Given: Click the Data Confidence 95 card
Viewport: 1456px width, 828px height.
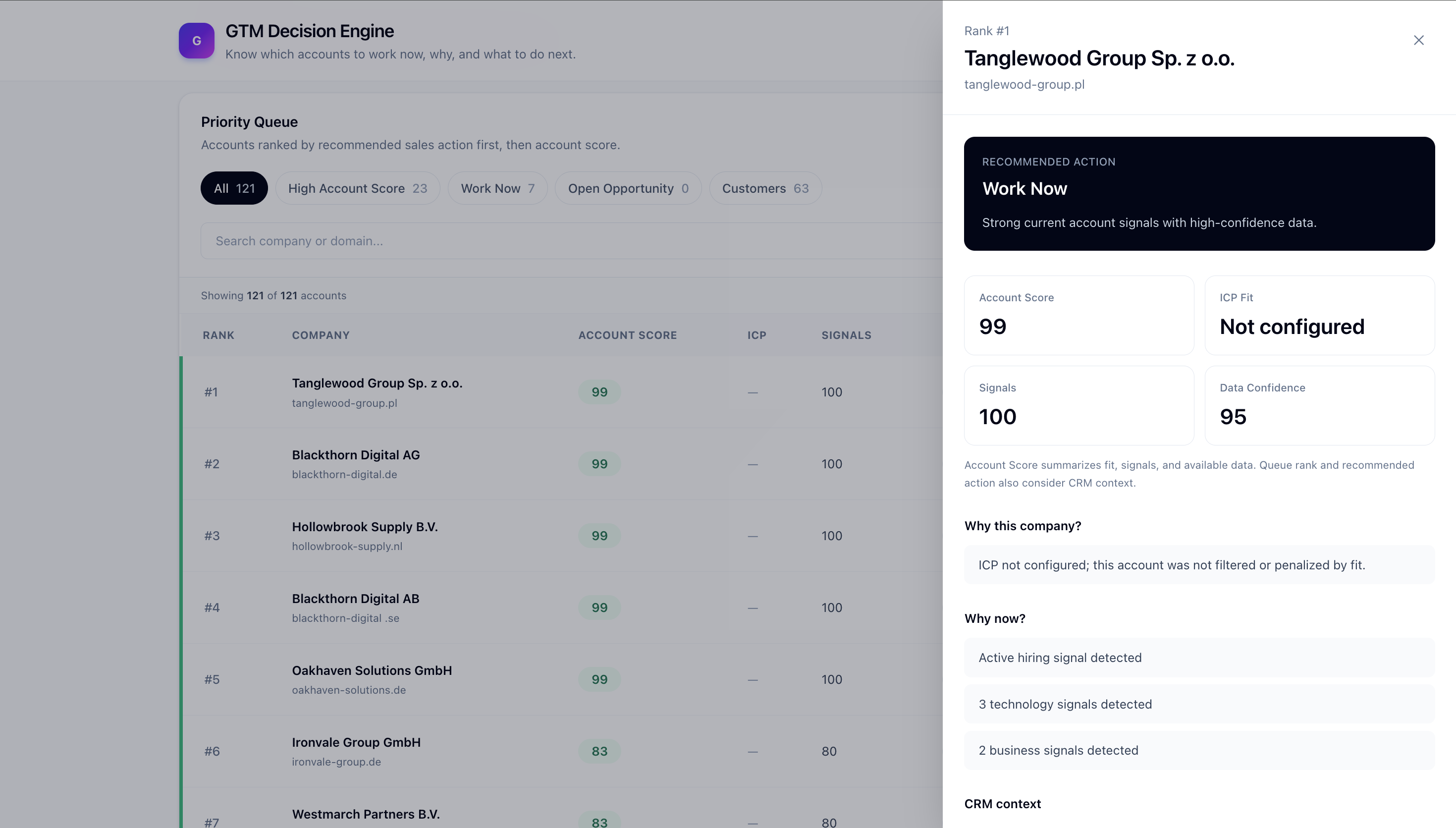Looking at the screenshot, I should [1320, 405].
